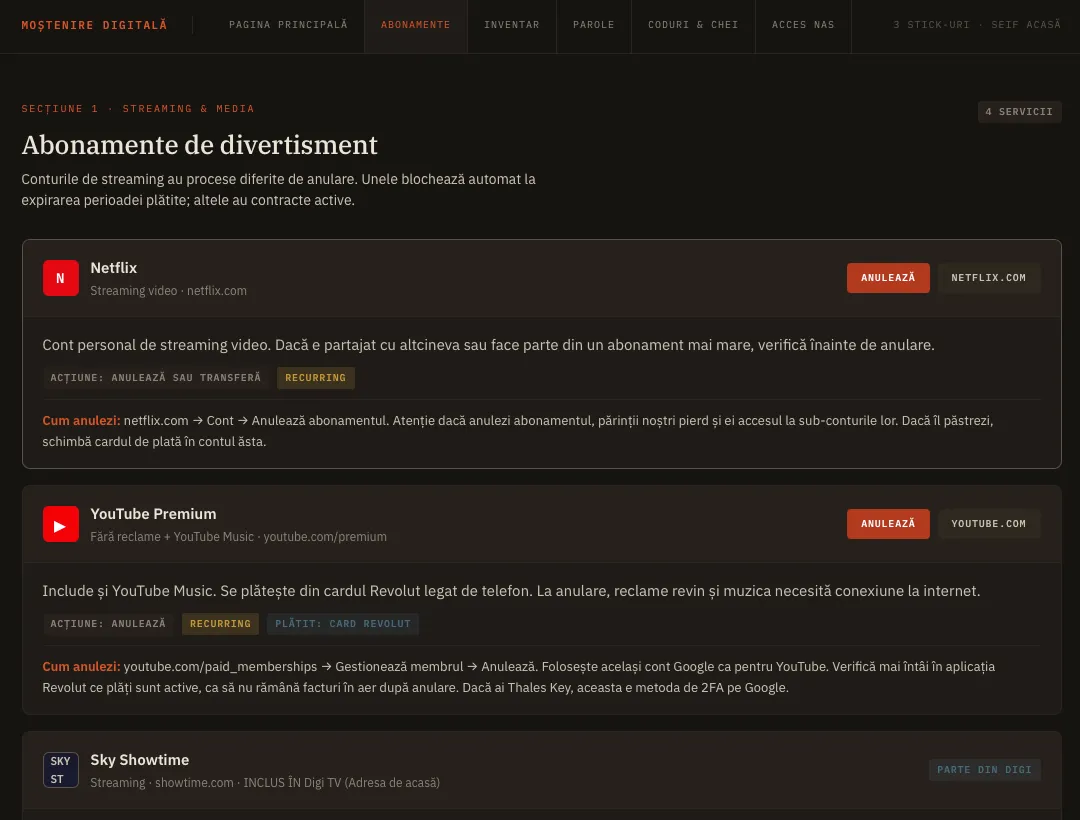Click the Streaming video · netflix.com subtitle
The width and height of the screenshot is (1080, 820).
(x=169, y=291)
